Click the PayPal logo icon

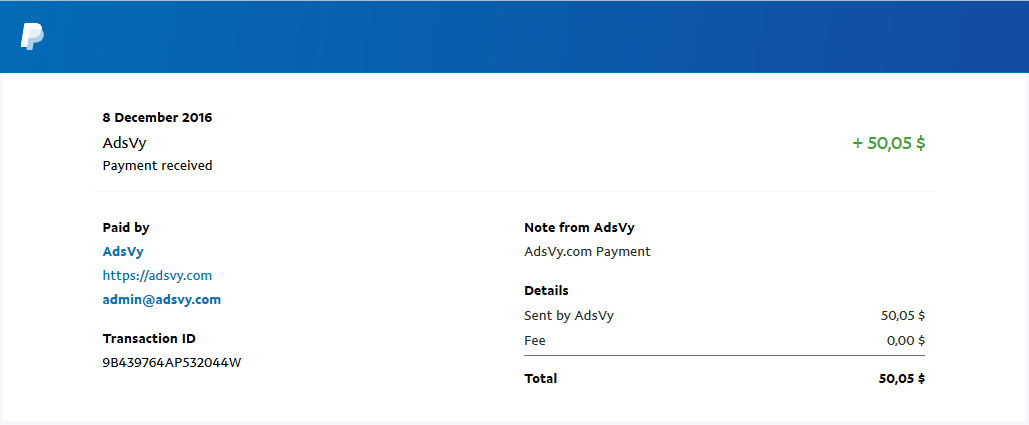pos(32,36)
